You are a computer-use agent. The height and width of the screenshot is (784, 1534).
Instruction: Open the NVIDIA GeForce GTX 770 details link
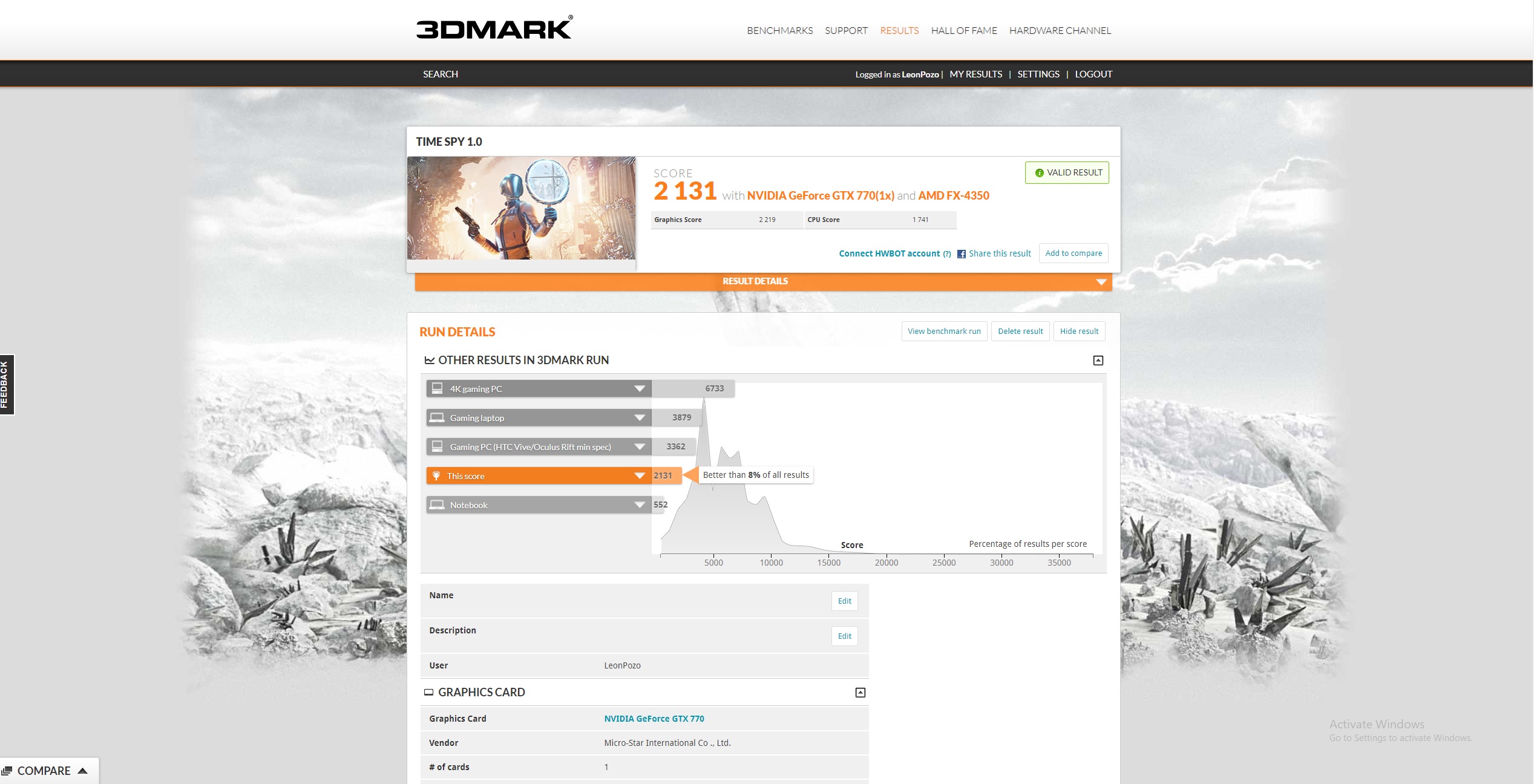tap(654, 719)
